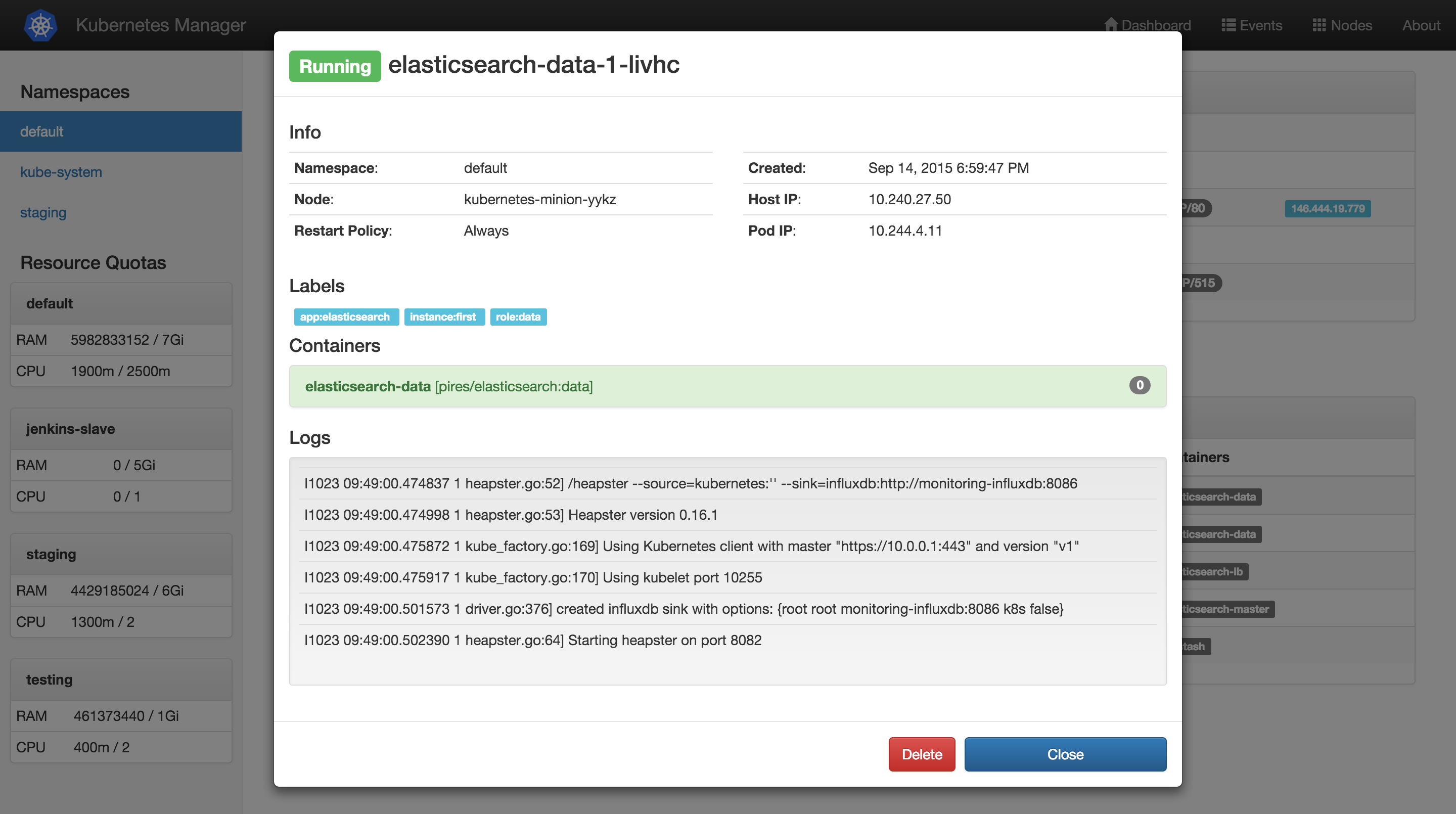Click the jenkins-slave resource quota header
The height and width of the screenshot is (814, 1456).
tap(70, 429)
